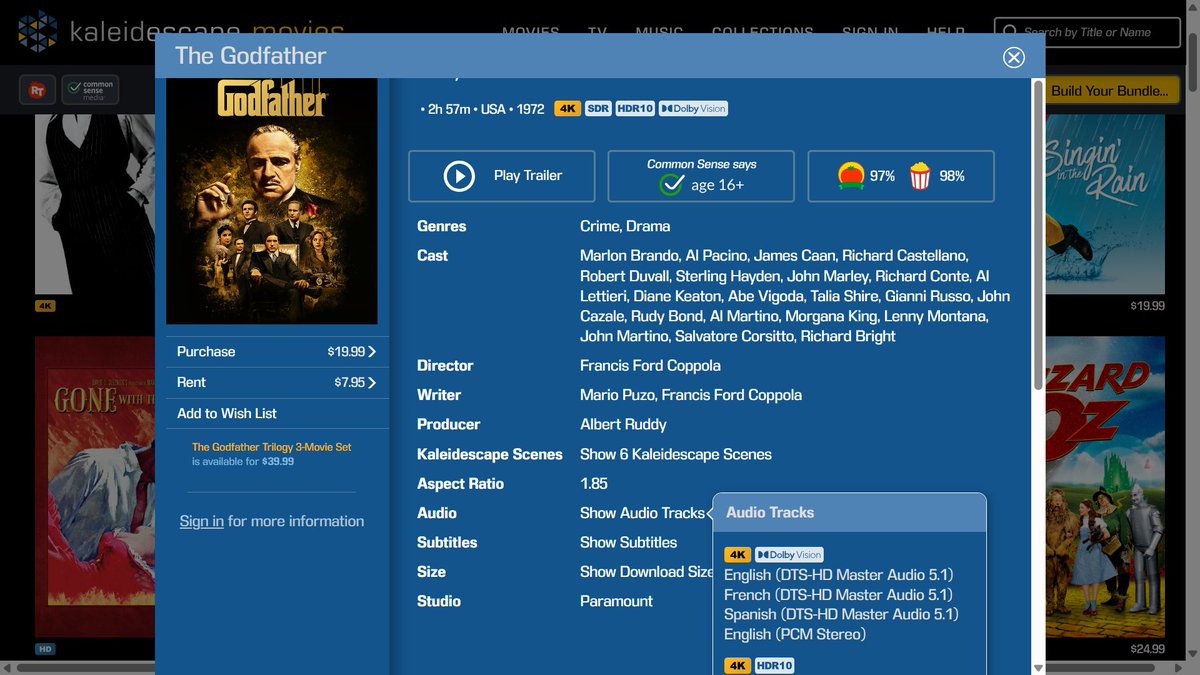The width and height of the screenshot is (1200, 675).
Task: Expand Show Download Size
Action: click(x=646, y=572)
